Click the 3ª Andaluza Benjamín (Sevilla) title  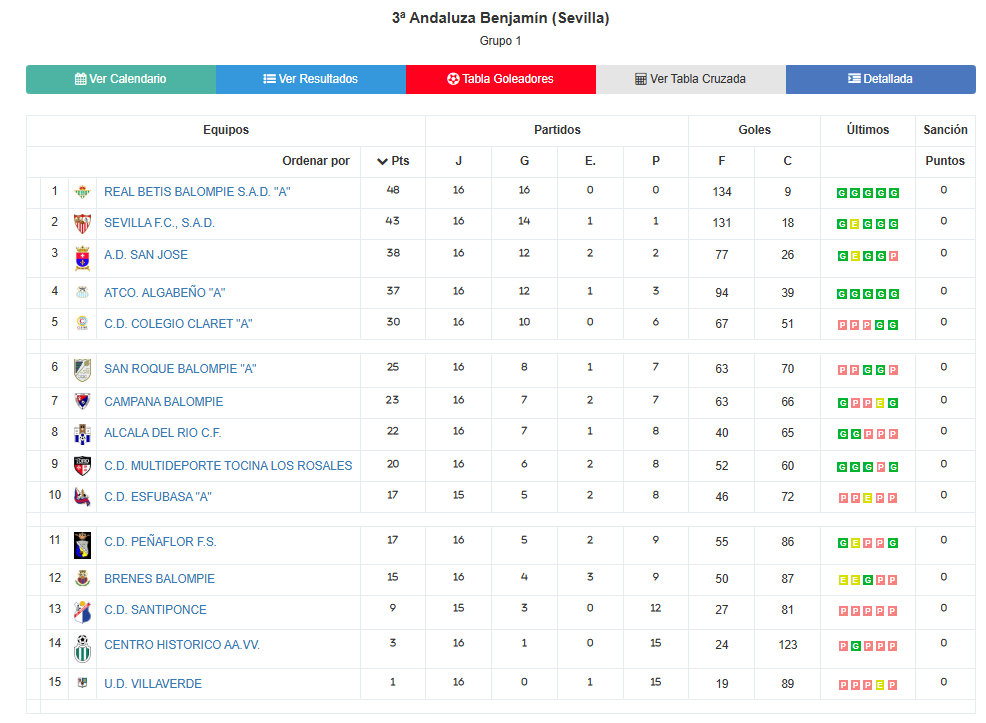(x=501, y=18)
